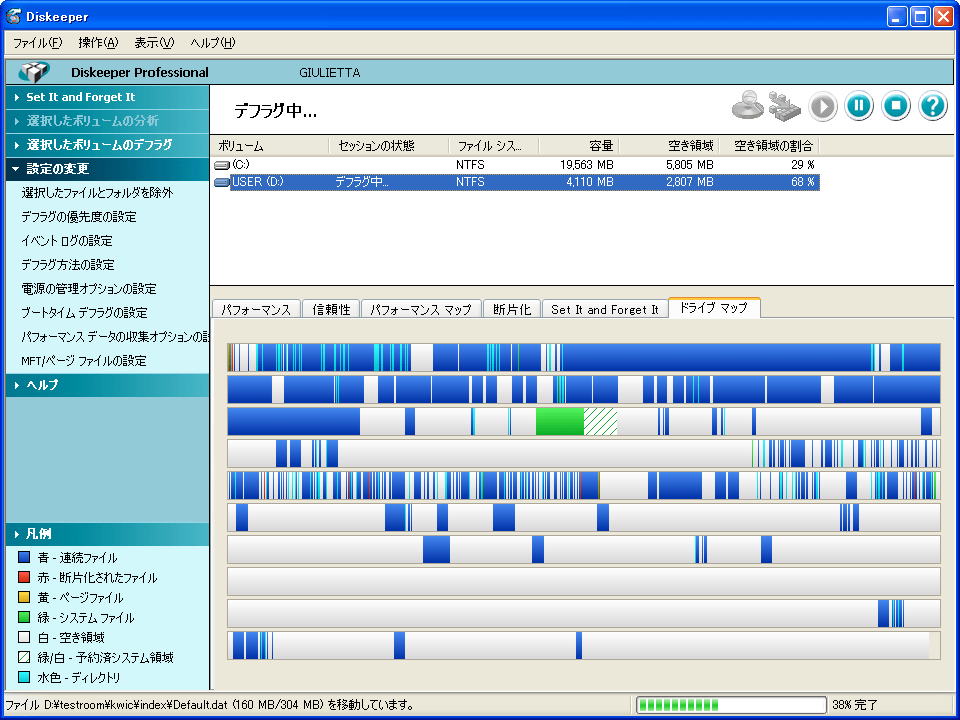Expand the Set It and Forget It section
Image resolution: width=960 pixels, height=720 pixels.
click(x=107, y=97)
